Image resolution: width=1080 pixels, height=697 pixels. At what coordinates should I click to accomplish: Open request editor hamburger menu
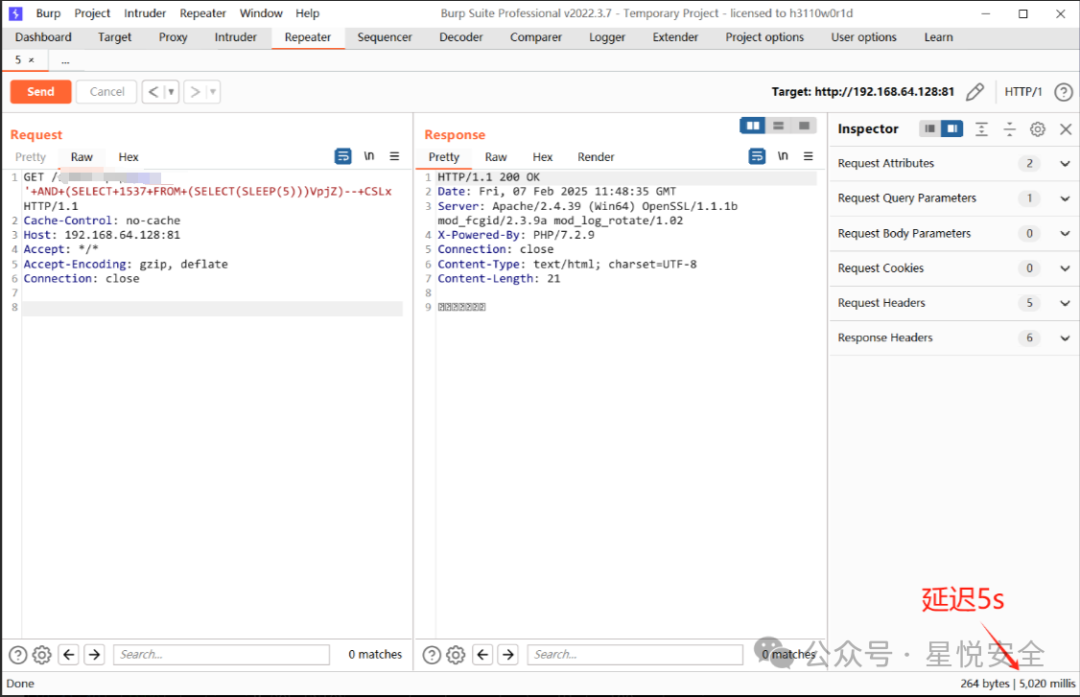point(395,156)
